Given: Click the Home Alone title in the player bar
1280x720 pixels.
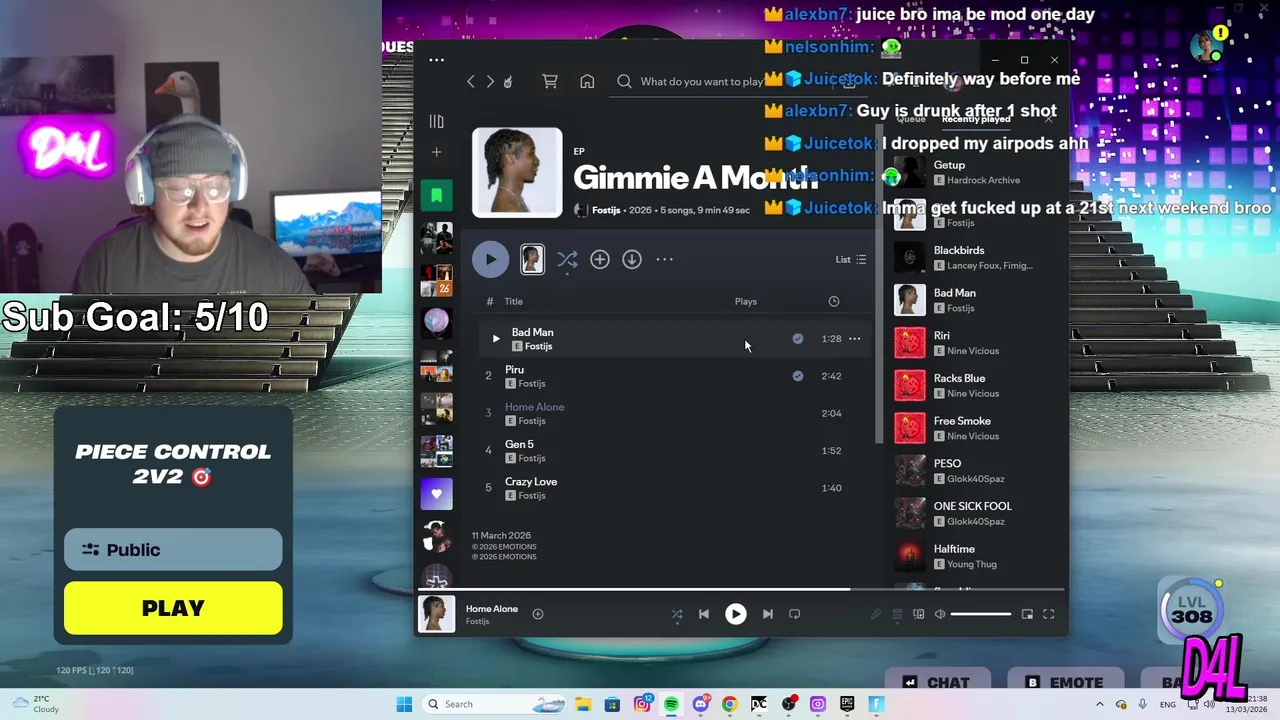Looking at the screenshot, I should coord(491,608).
